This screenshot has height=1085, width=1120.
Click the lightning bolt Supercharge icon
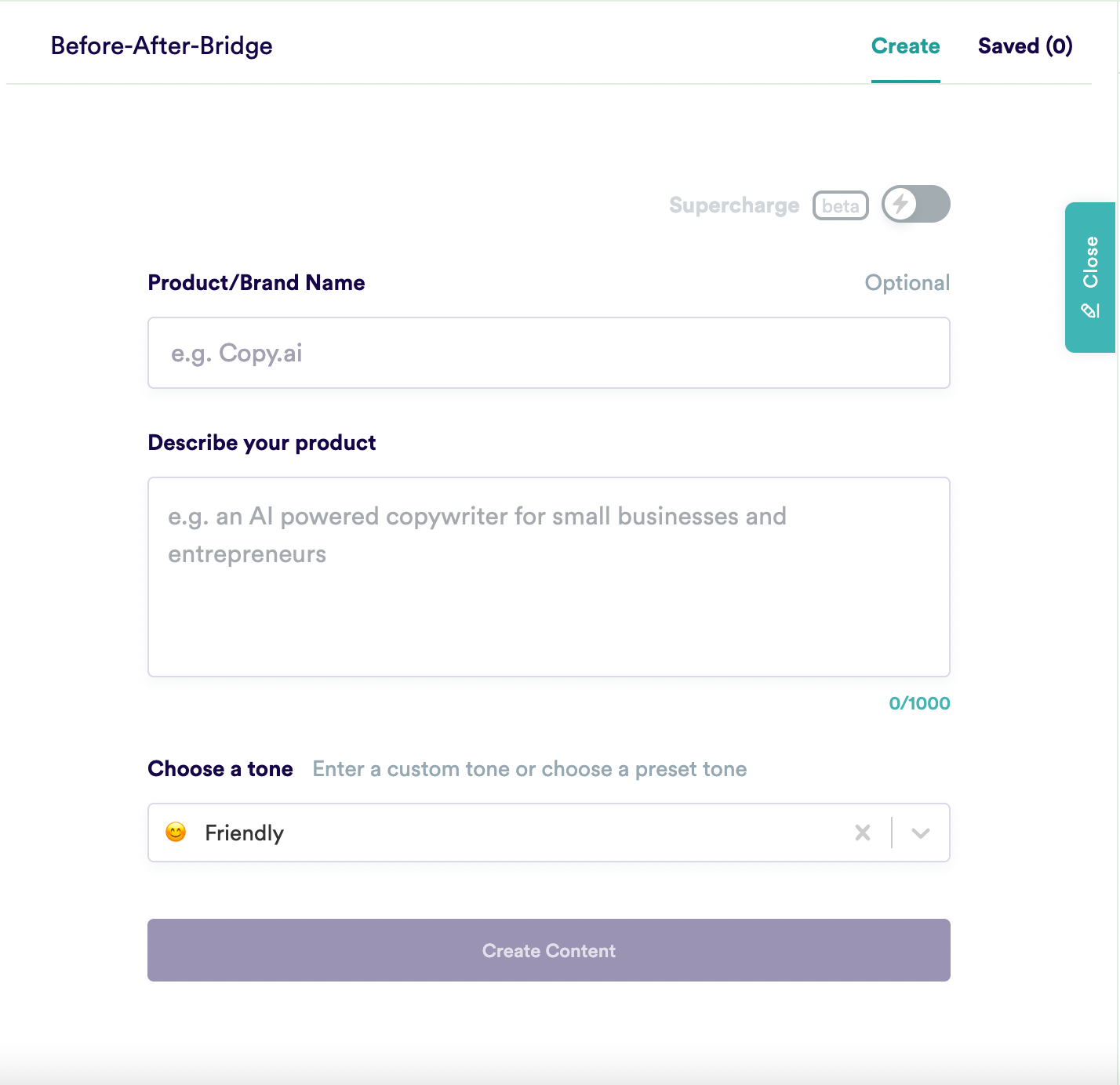point(900,205)
